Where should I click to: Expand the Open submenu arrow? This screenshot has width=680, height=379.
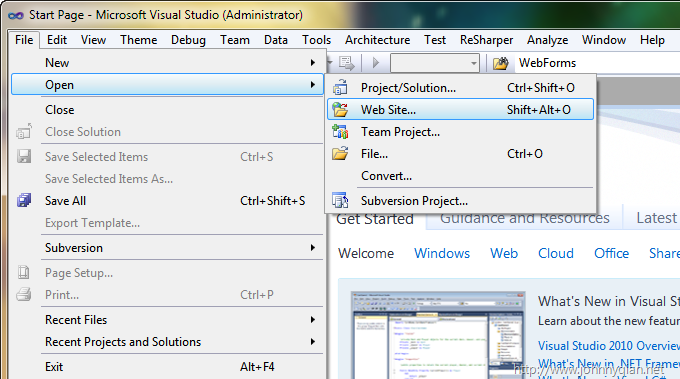313,85
